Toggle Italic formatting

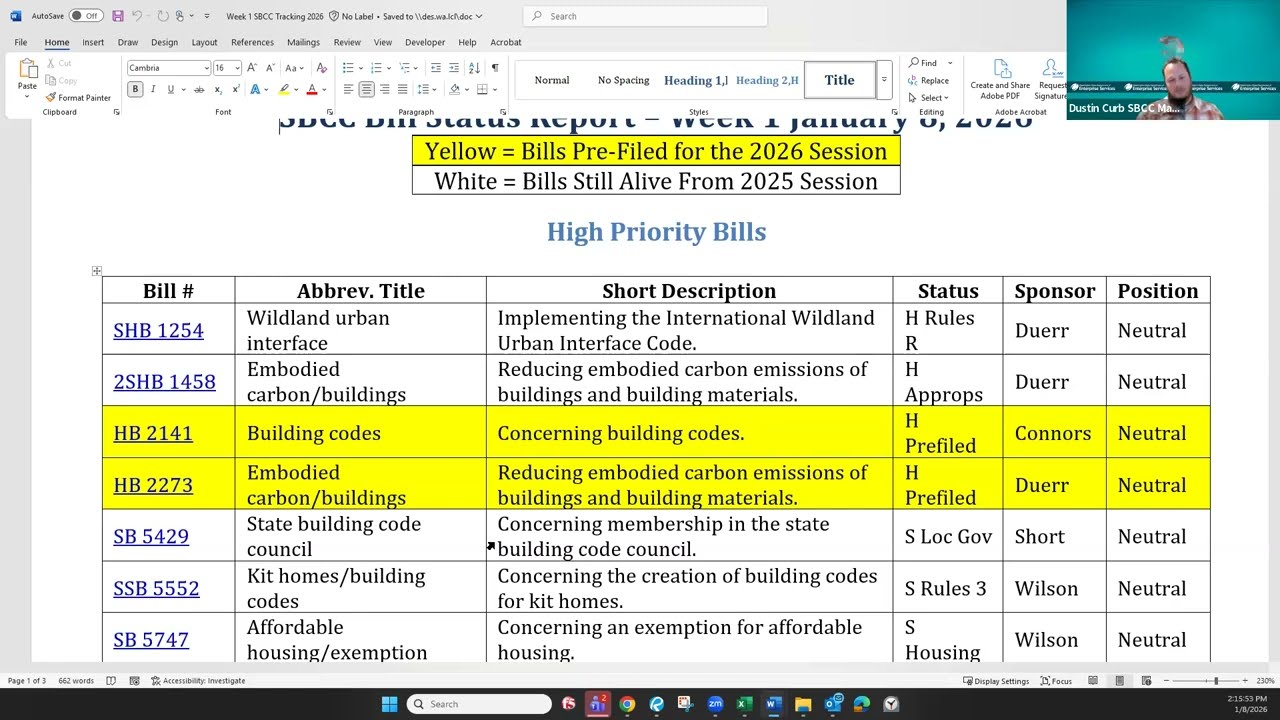point(153,89)
